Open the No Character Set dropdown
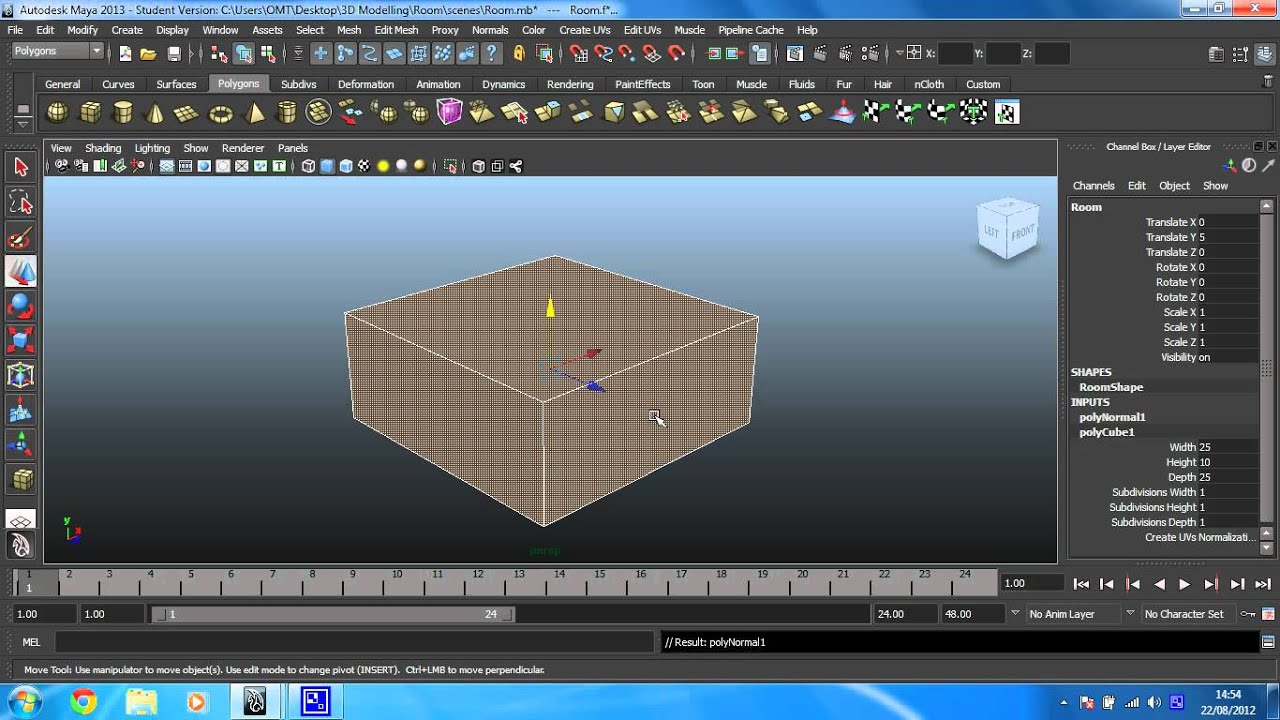Image resolution: width=1280 pixels, height=720 pixels. [1186, 613]
